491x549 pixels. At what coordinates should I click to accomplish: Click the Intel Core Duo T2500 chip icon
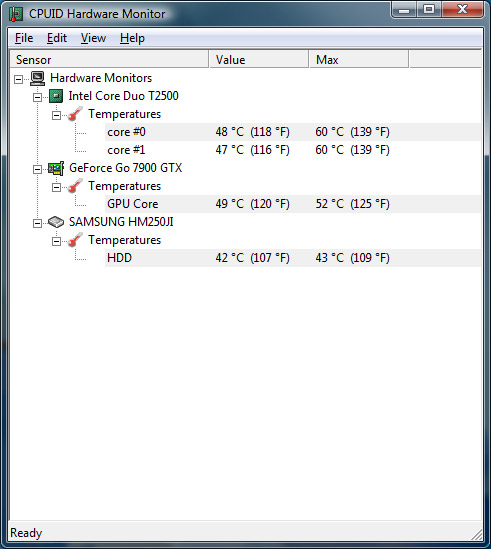[x=56, y=96]
